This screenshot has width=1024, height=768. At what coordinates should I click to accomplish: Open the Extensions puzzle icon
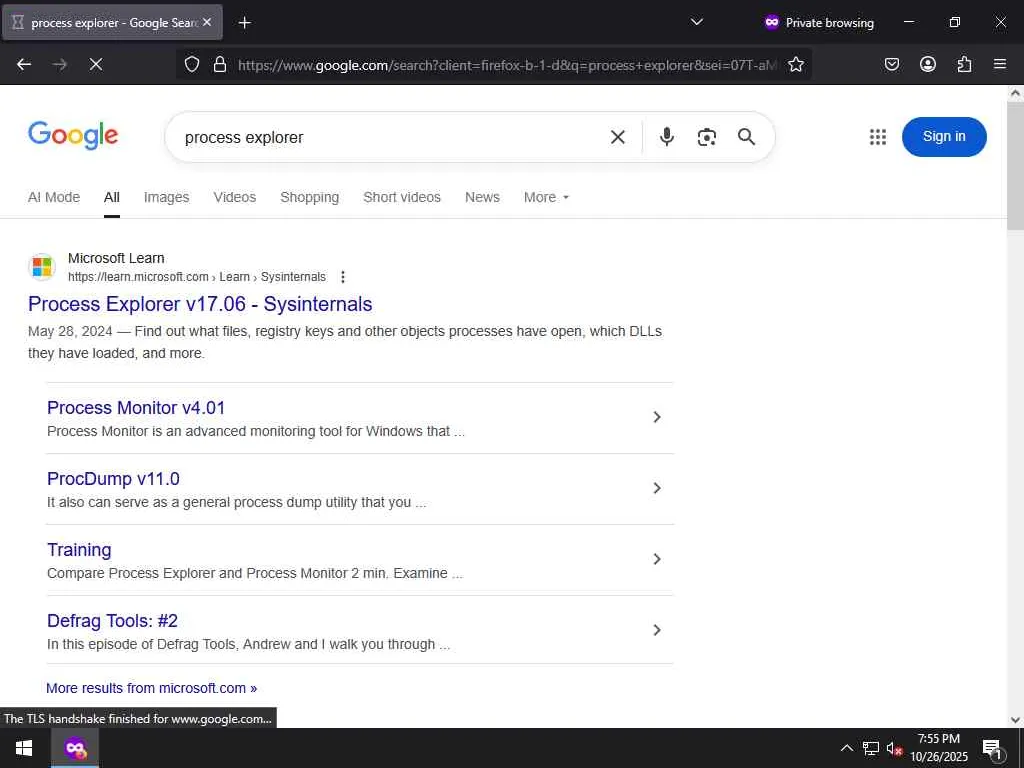pos(964,64)
